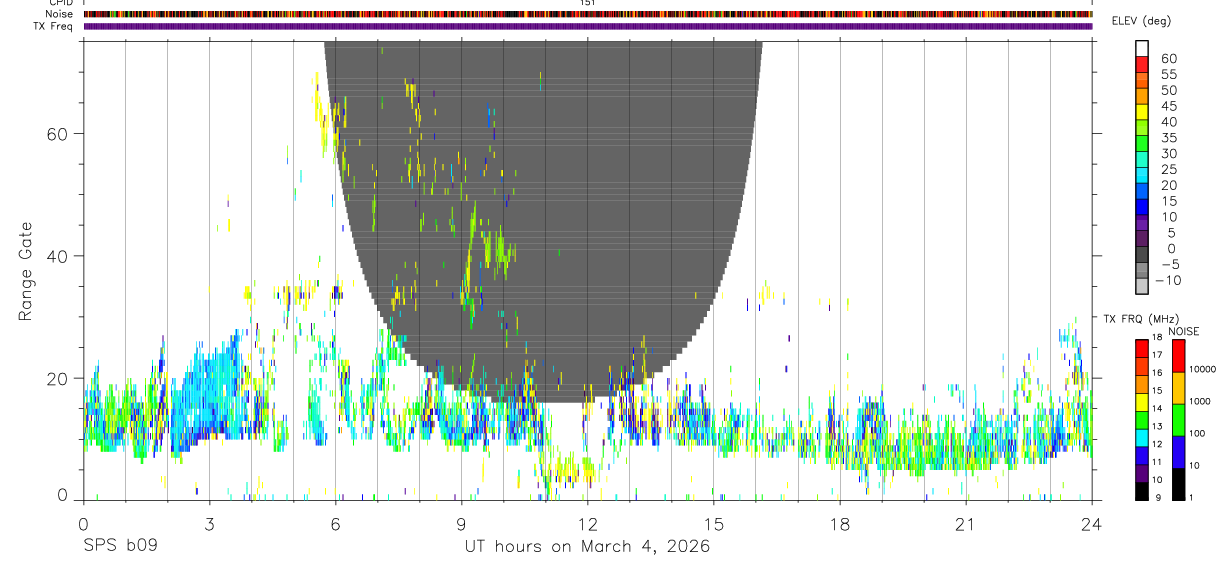This screenshot has height=567, width=1228.
Task: Pick the green swatch in the NOISE colorbar
Action: pyautogui.click(x=1178, y=420)
